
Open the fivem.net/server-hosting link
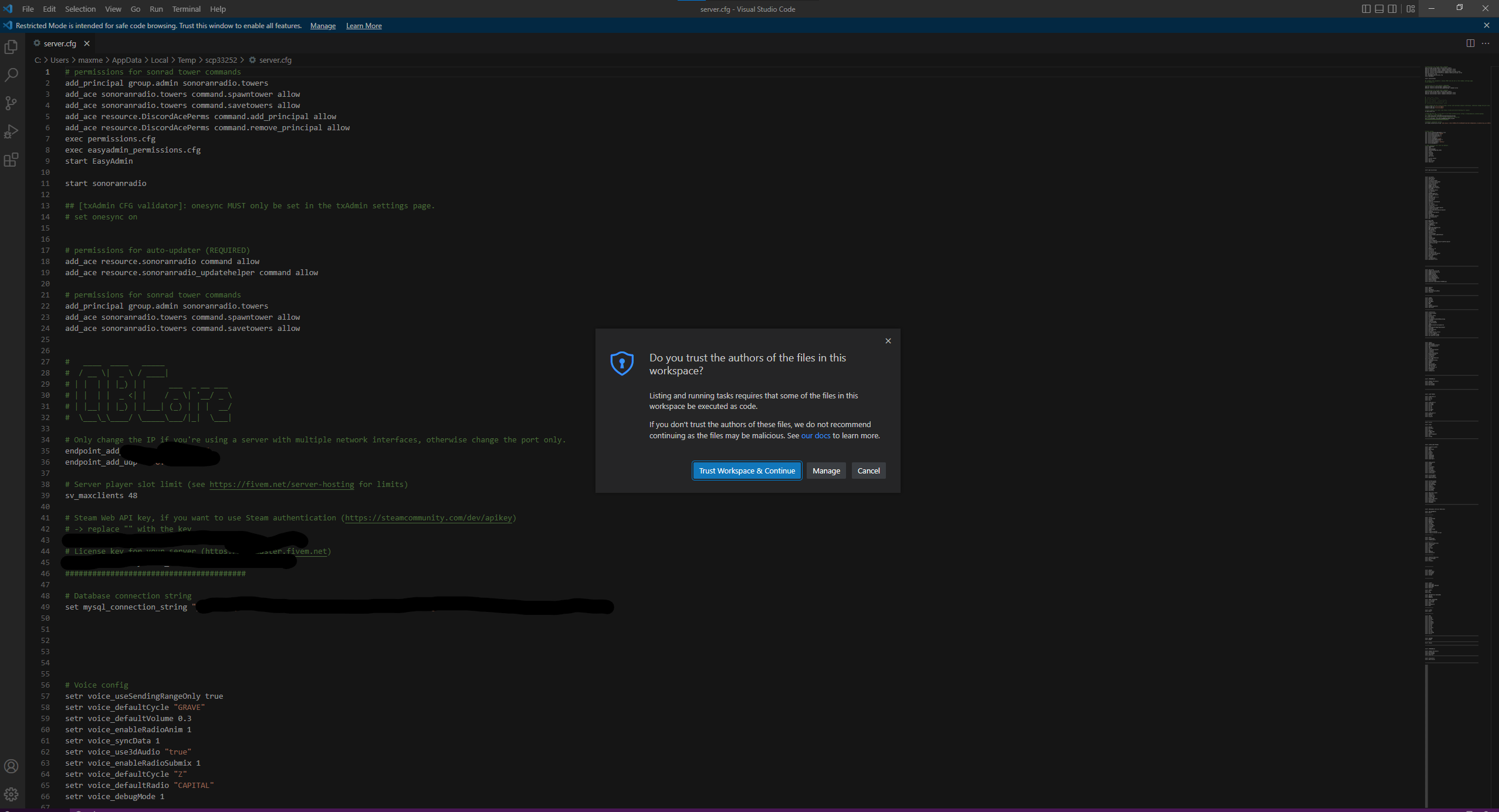(282, 484)
